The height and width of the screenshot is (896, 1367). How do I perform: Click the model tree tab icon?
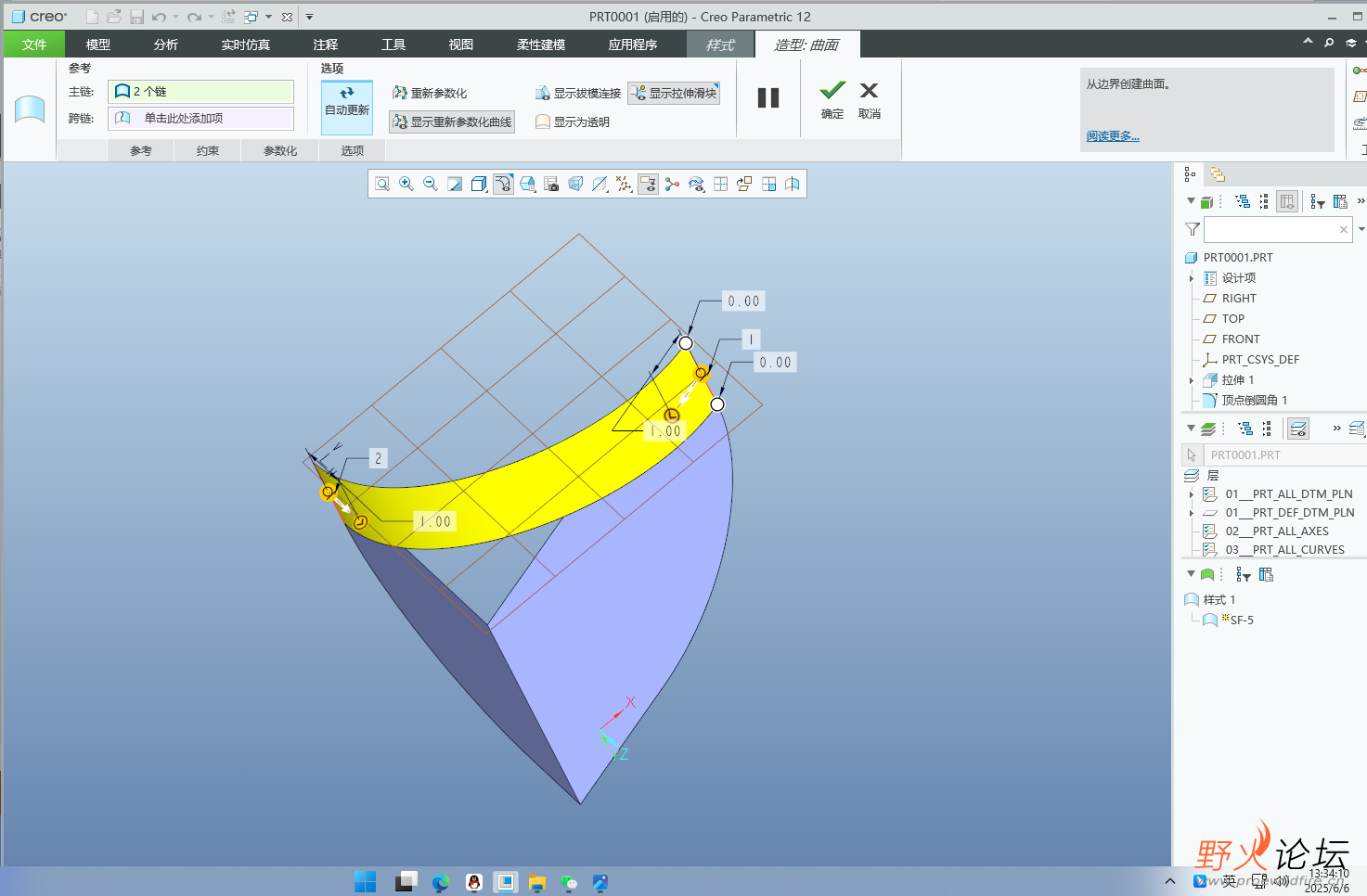[x=1190, y=174]
